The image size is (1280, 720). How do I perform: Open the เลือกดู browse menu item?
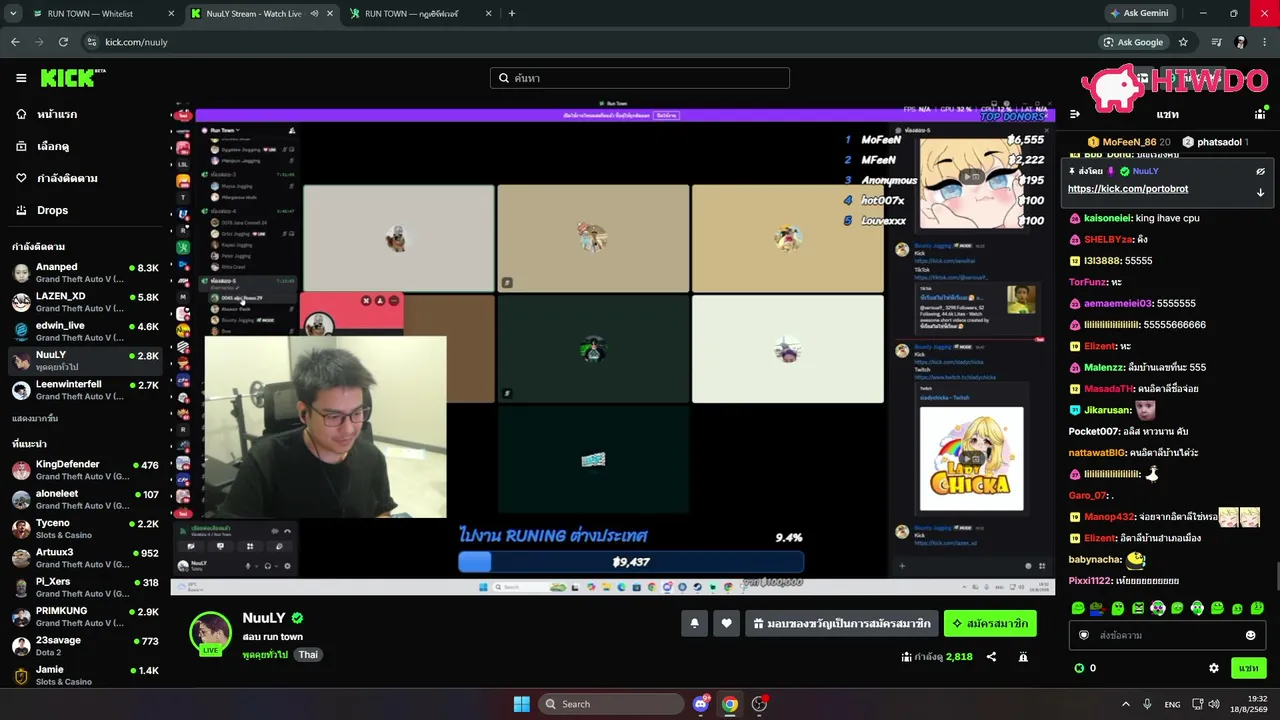53,146
